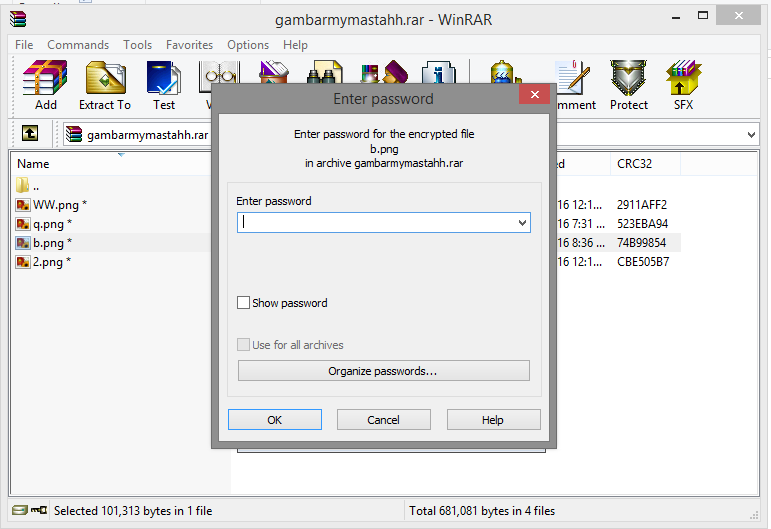771x529 pixels.
Task: Click the WinRAR title bar app icon
Action: pyautogui.click(x=18, y=19)
